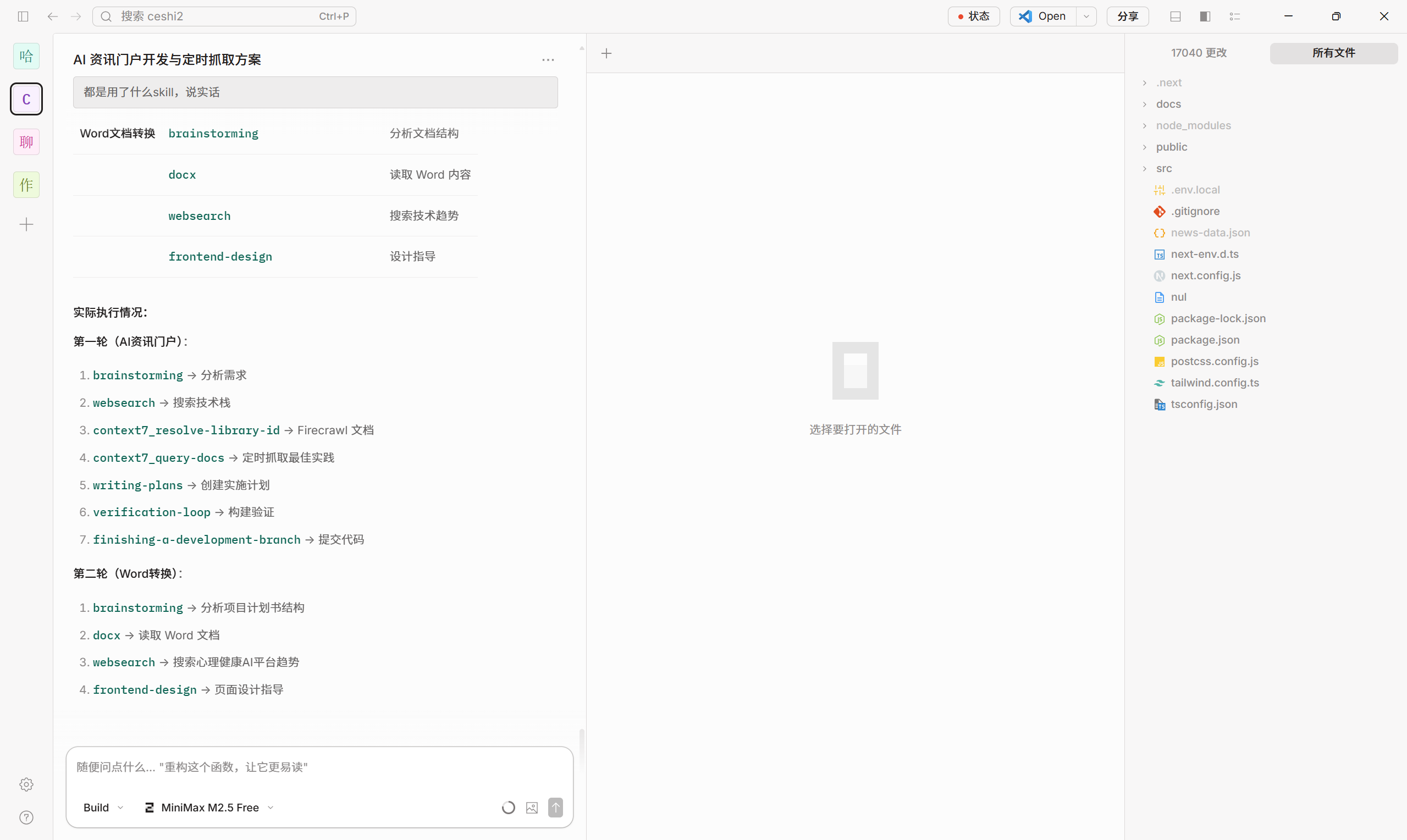This screenshot has width=1407, height=840.
Task: Open the "作" icon in left sidebar
Action: tap(26, 184)
